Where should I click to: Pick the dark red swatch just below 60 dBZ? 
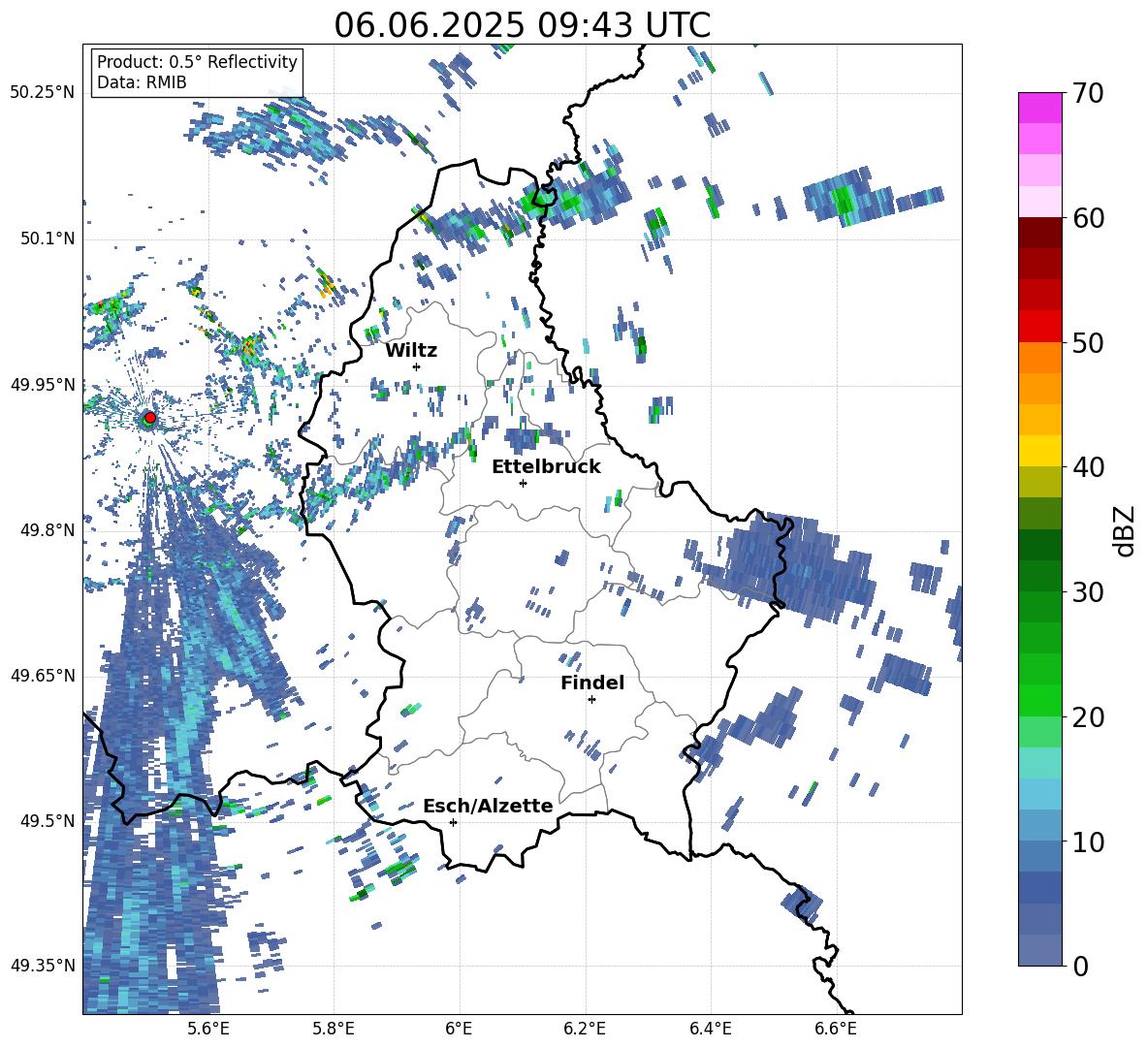[x=1039, y=234]
